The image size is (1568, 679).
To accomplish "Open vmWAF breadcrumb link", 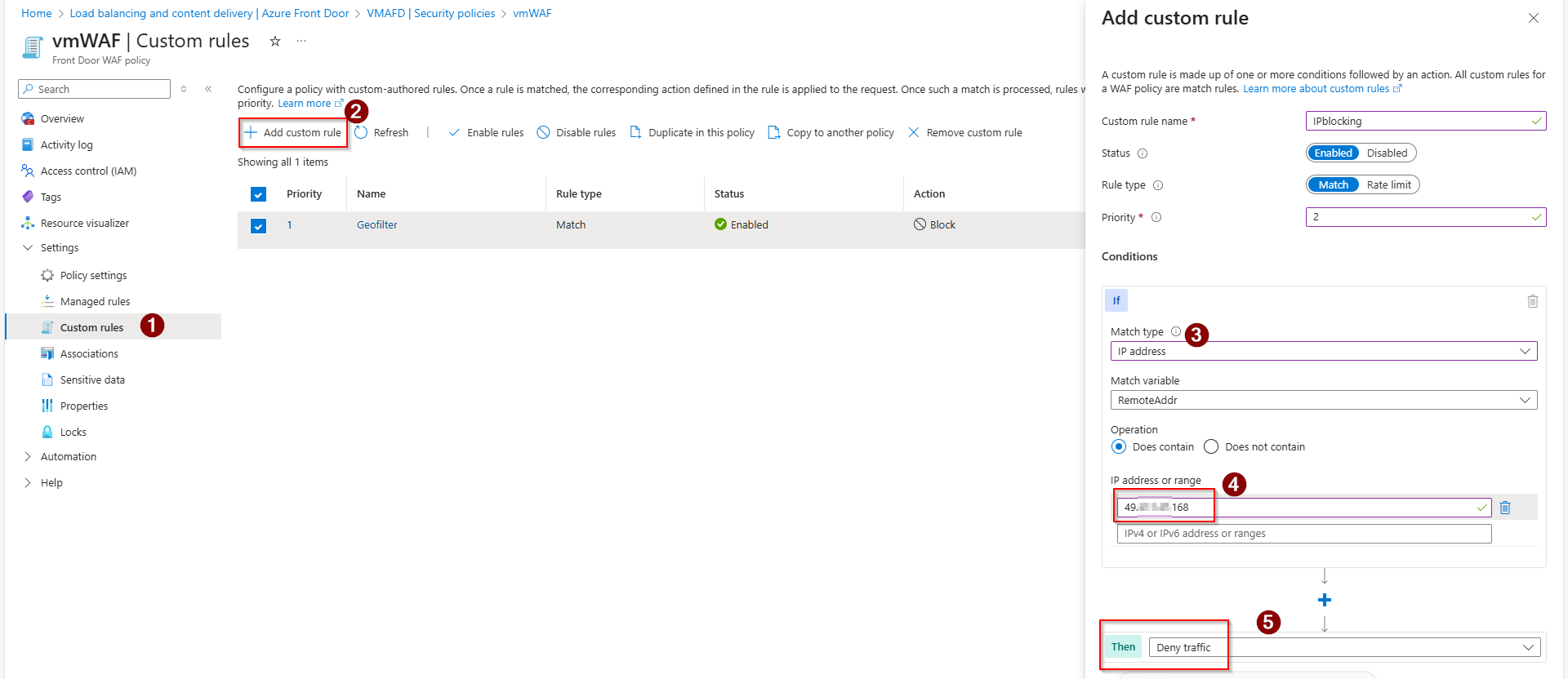I will coord(532,13).
